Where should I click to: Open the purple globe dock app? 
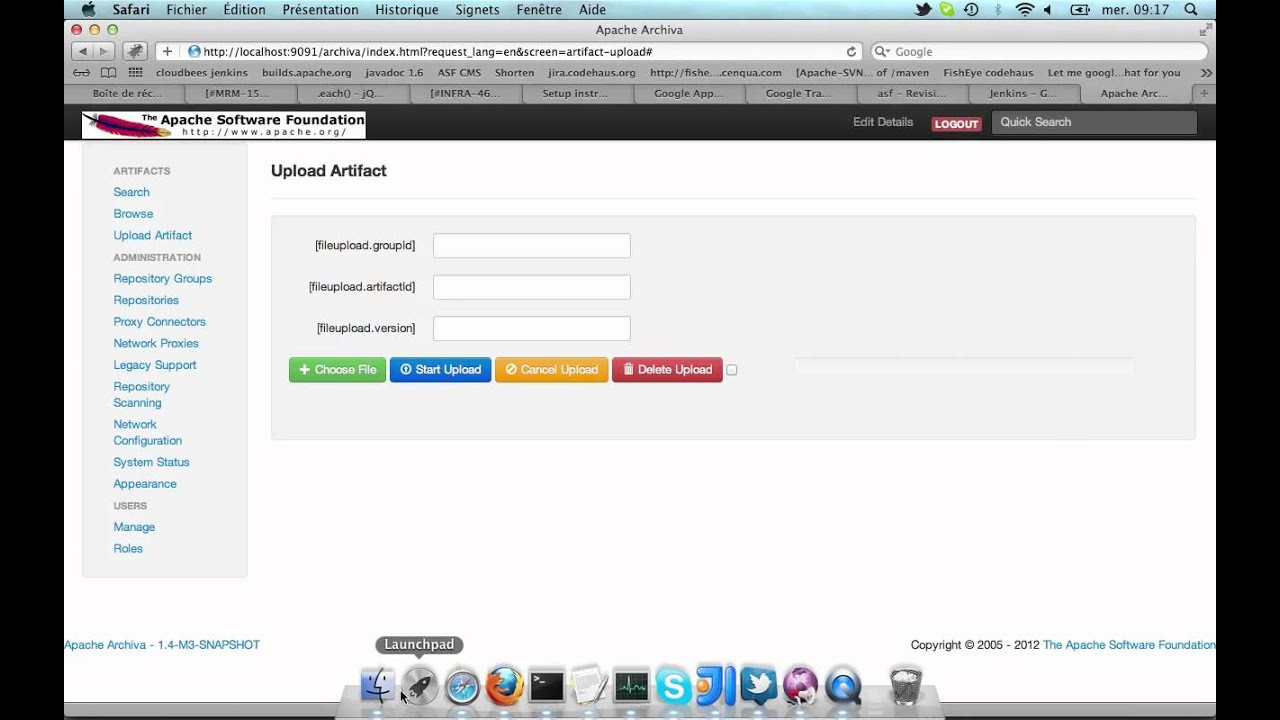pyautogui.click(x=800, y=686)
